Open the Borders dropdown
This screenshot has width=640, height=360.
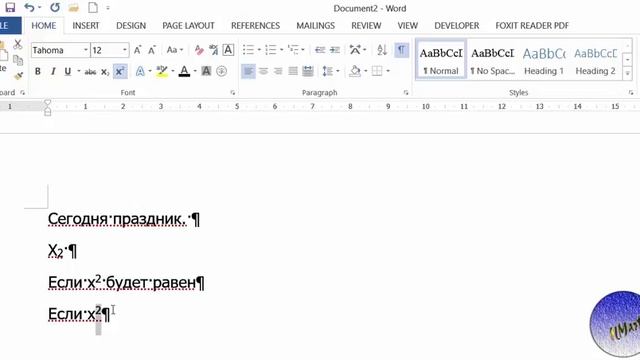[388, 71]
